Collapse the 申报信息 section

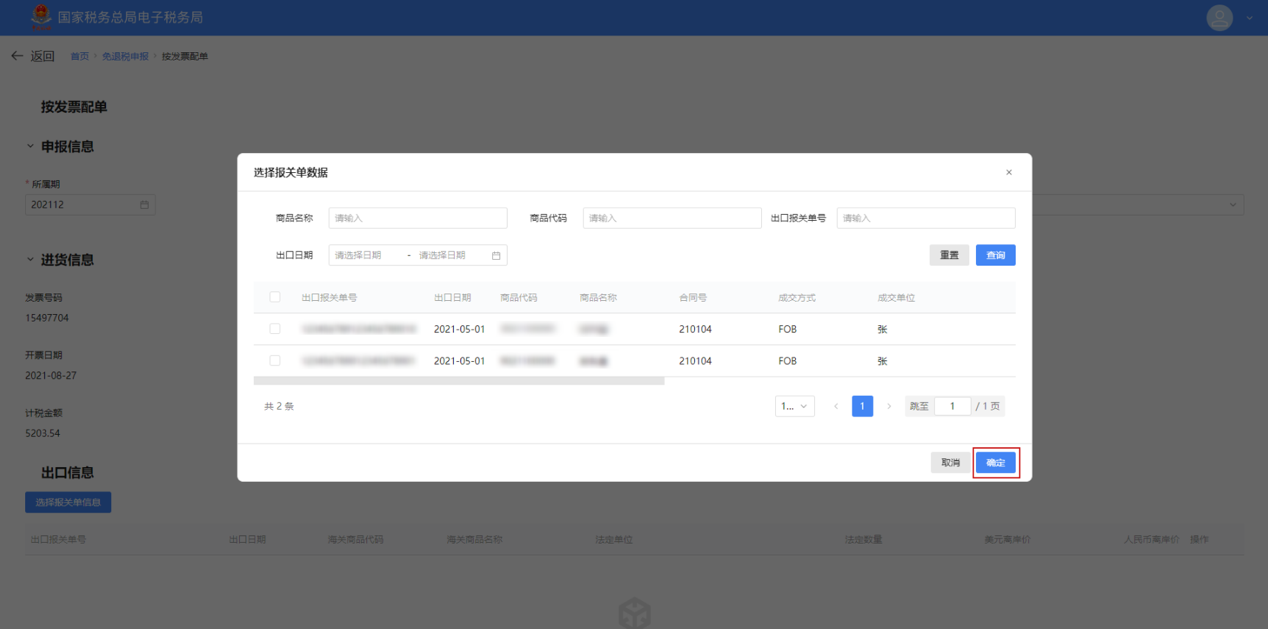click(x=30, y=147)
